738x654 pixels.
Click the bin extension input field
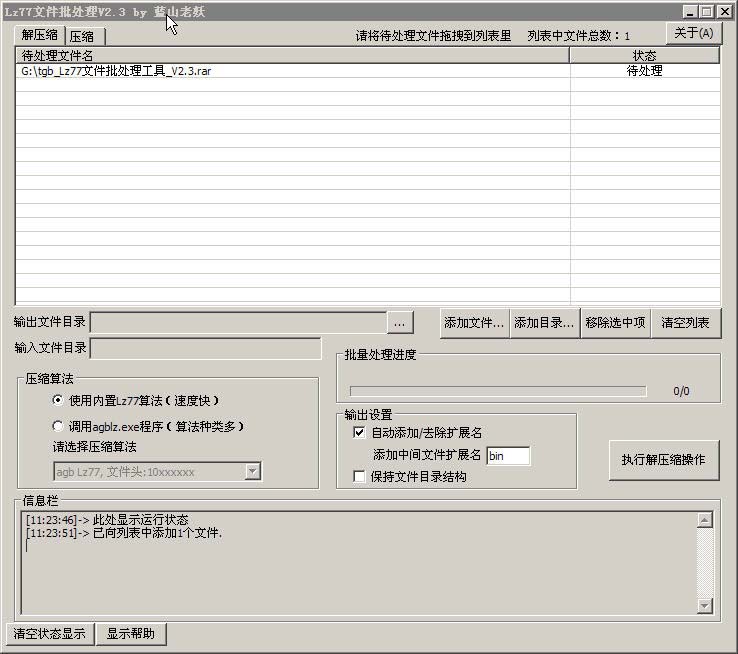507,455
